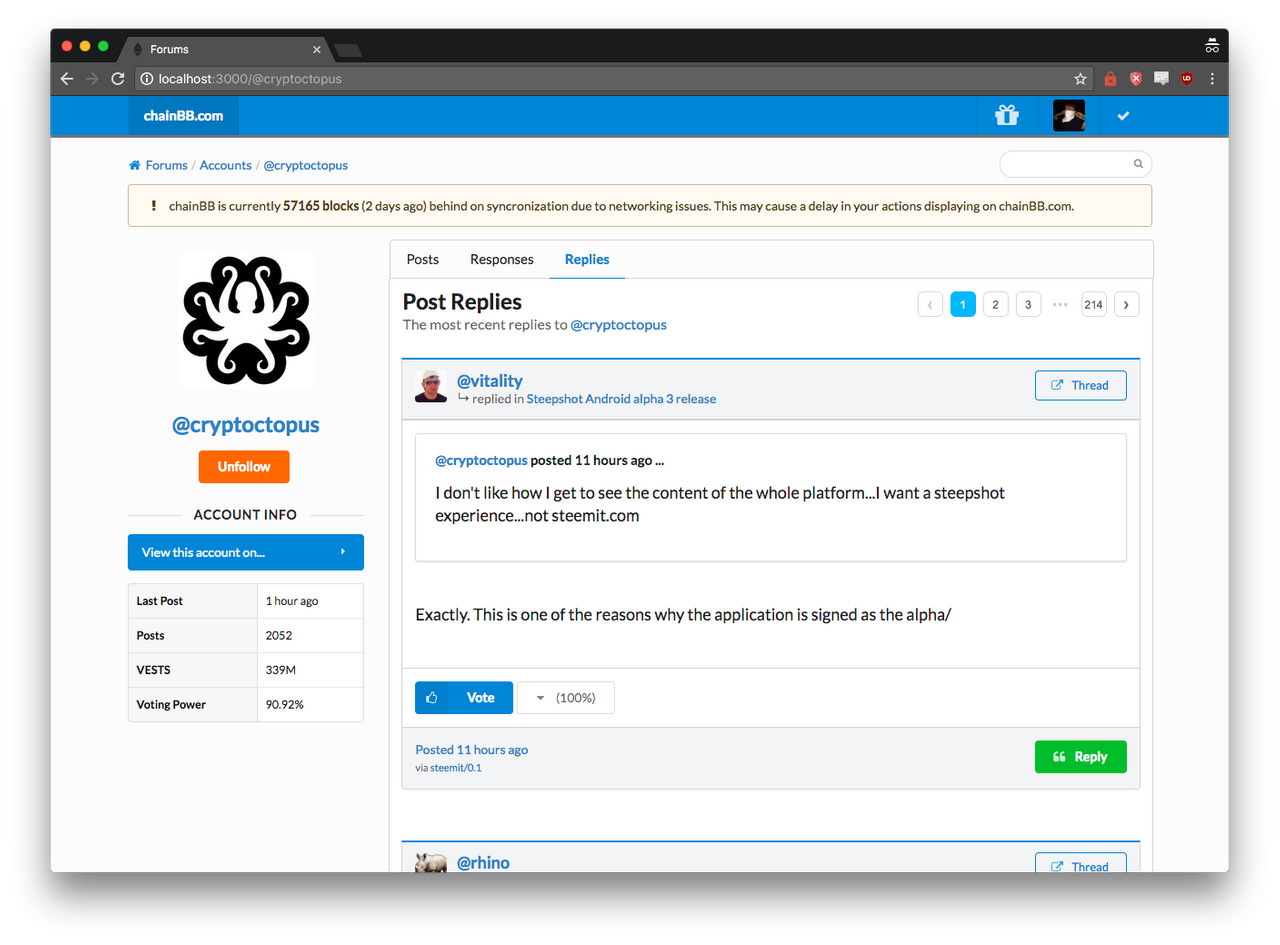Open the user avatar menu in the header
Viewport: 1280px width, 945px height.
point(1069,116)
